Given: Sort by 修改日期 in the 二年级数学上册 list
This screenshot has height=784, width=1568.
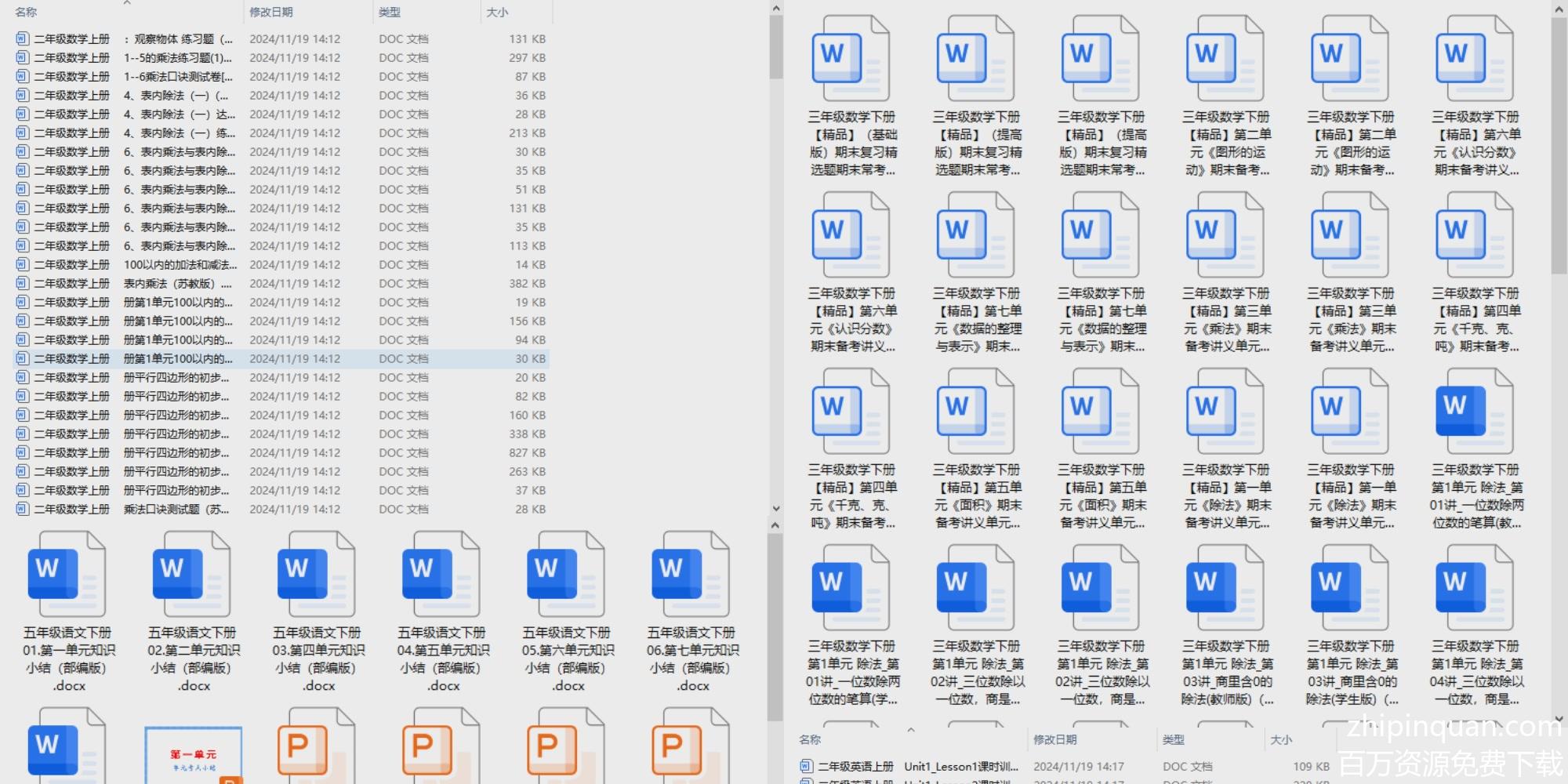Looking at the screenshot, I should [x=271, y=12].
